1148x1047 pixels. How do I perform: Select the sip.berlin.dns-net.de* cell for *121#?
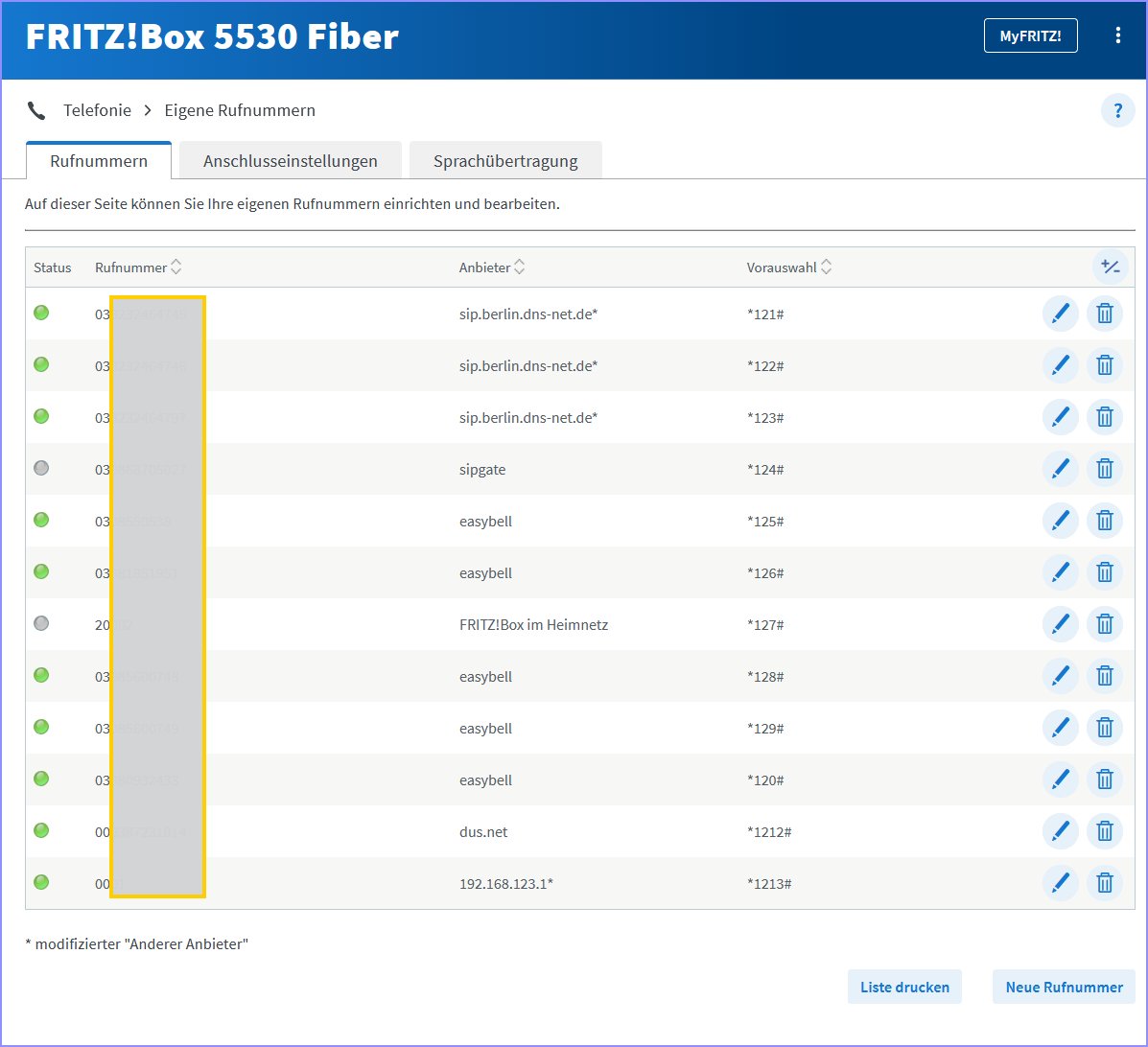527,314
